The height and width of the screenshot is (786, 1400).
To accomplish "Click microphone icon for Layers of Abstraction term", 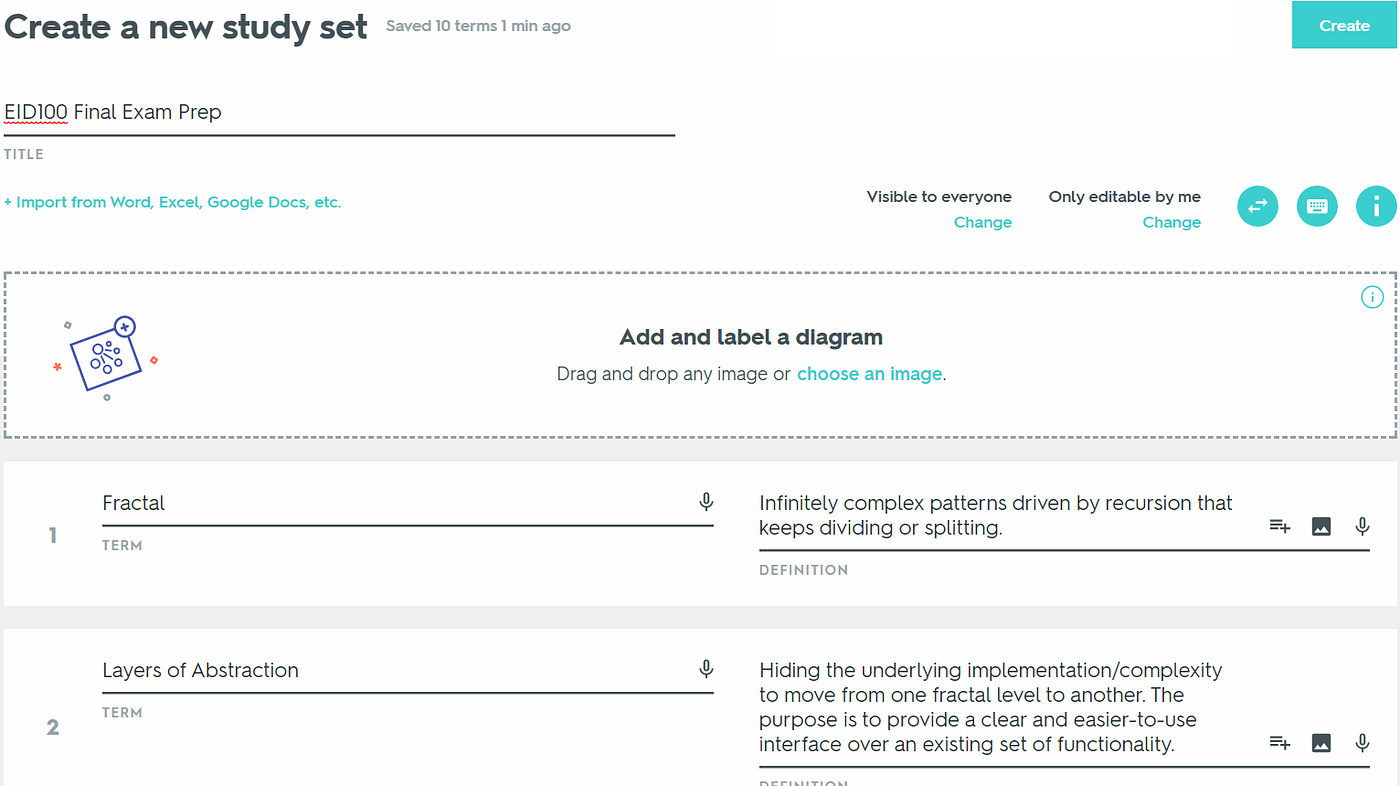I will pos(706,669).
